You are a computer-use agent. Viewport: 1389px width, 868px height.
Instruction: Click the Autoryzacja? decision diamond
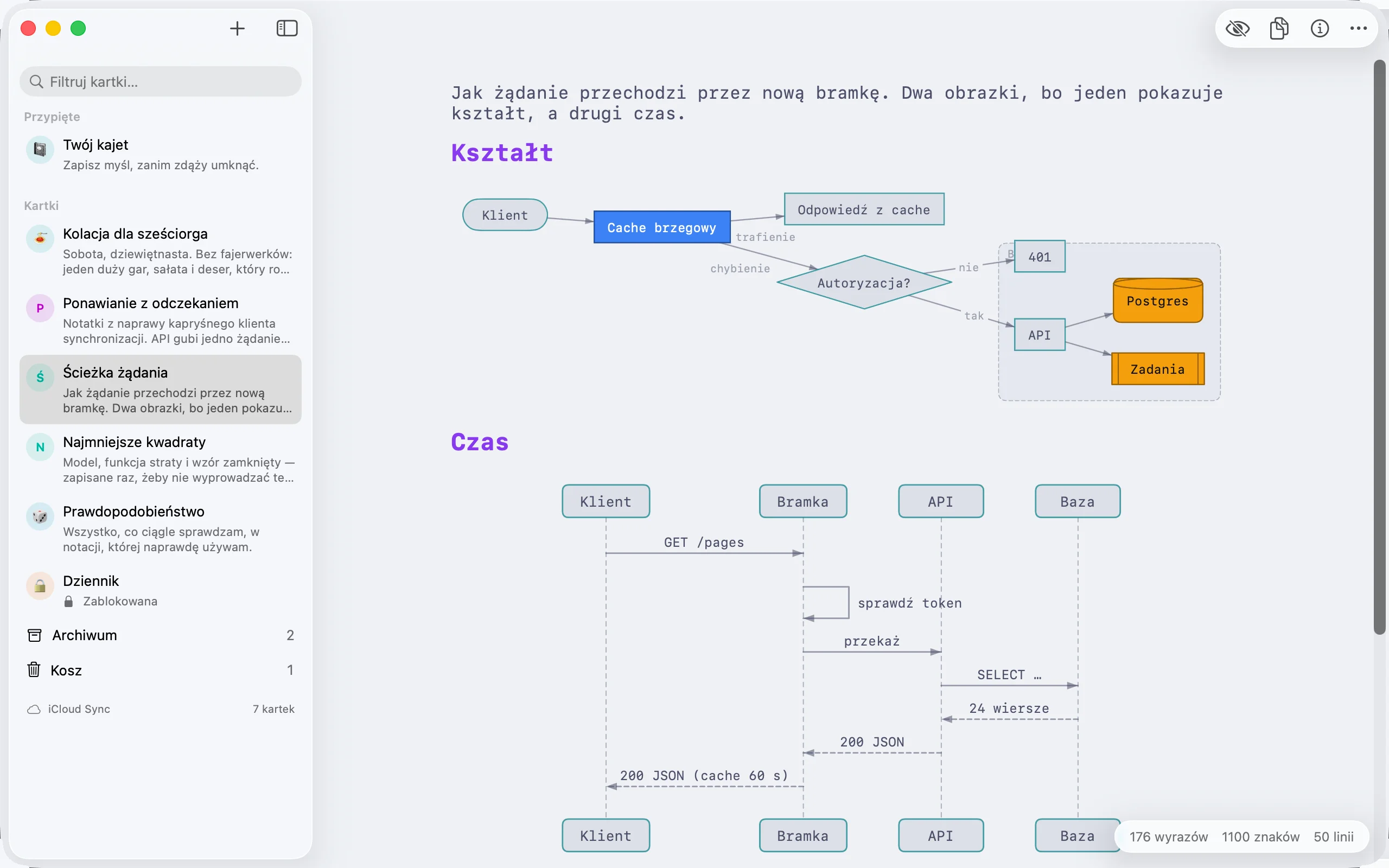tap(864, 283)
